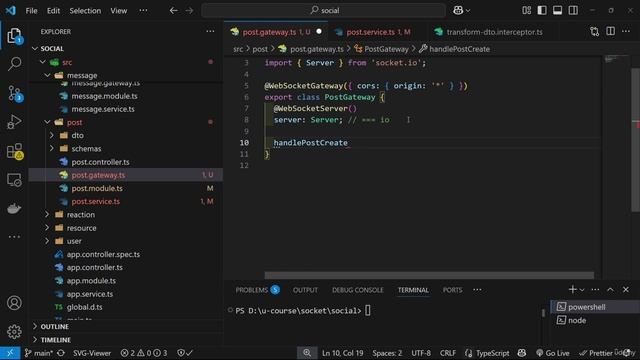This screenshot has width=640, height=360.
Task: Collapse the message folder
Action: coord(47,76)
